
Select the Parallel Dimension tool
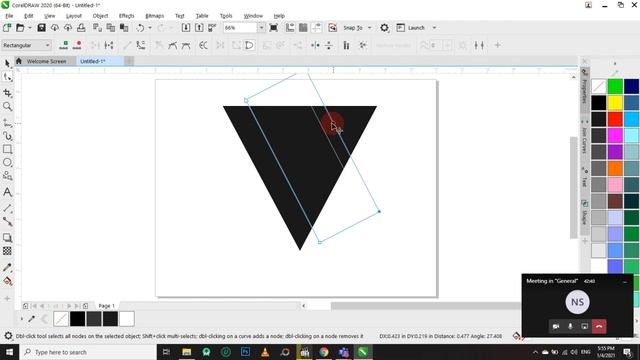pos(7,208)
